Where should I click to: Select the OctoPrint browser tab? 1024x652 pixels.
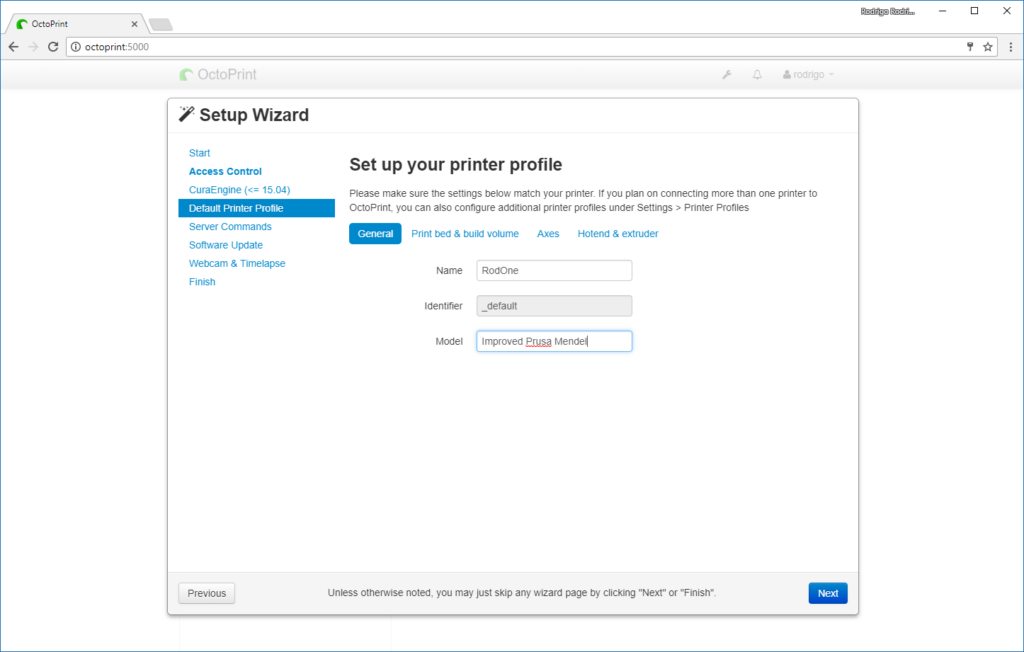[x=77, y=24]
